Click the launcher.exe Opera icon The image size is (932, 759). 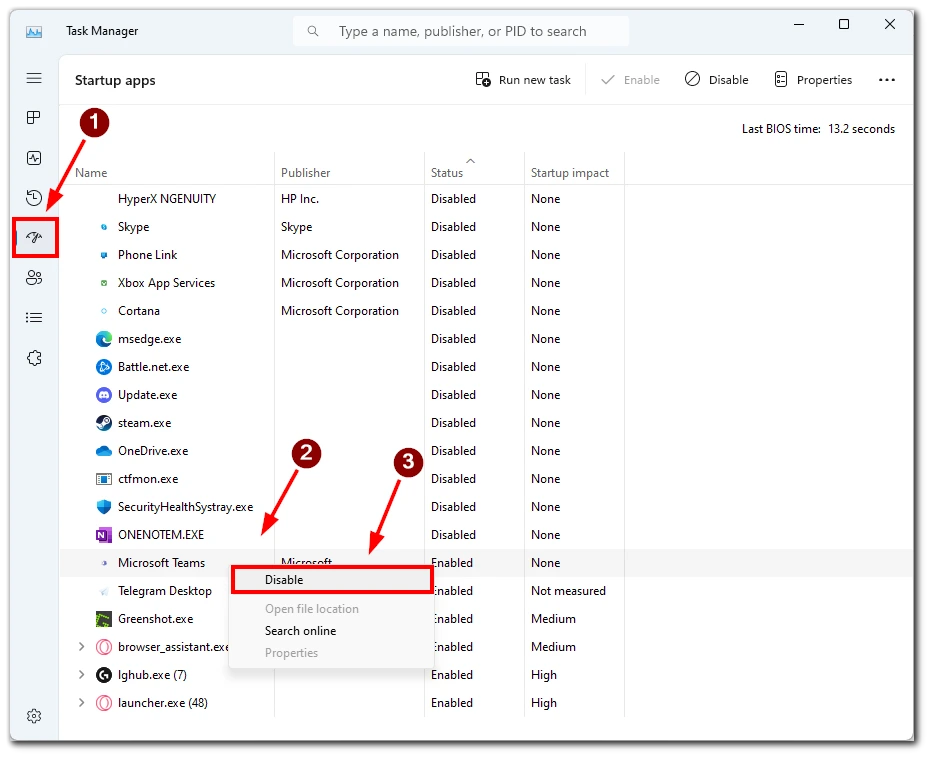click(104, 703)
